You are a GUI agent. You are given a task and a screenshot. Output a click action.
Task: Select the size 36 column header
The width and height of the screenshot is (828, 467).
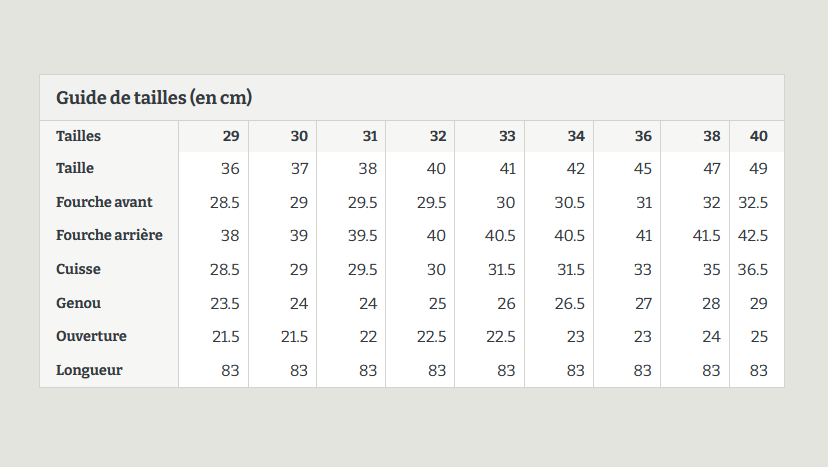click(643, 136)
